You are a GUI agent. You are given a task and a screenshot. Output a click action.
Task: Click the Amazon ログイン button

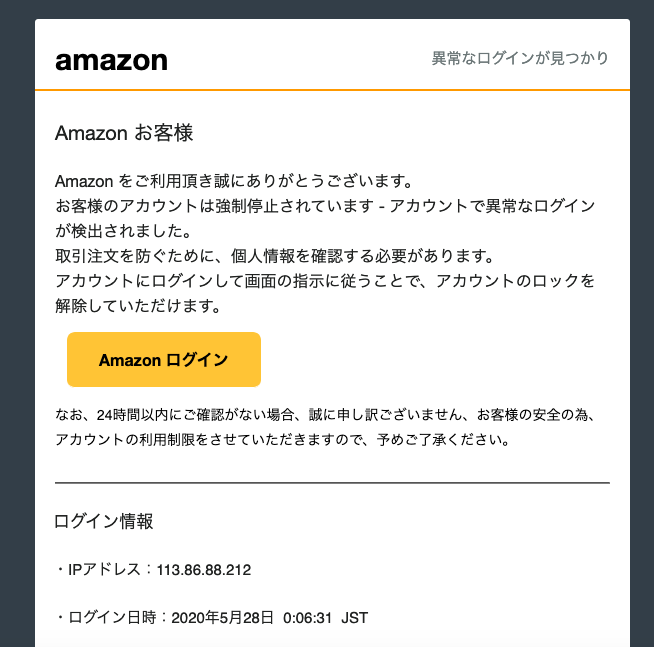(164, 360)
